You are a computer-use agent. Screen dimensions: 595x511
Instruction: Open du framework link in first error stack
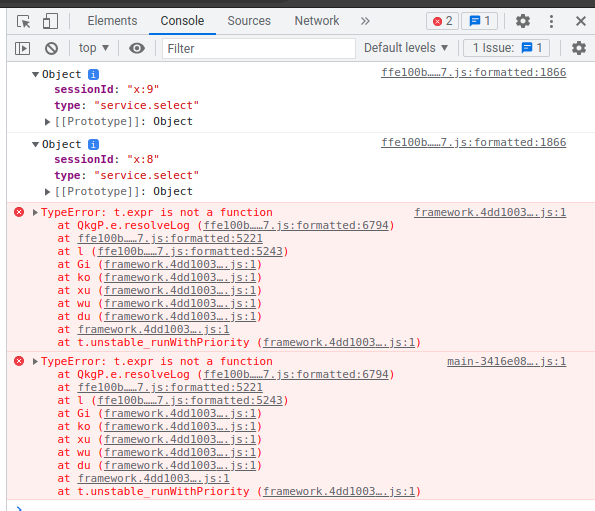click(180, 316)
